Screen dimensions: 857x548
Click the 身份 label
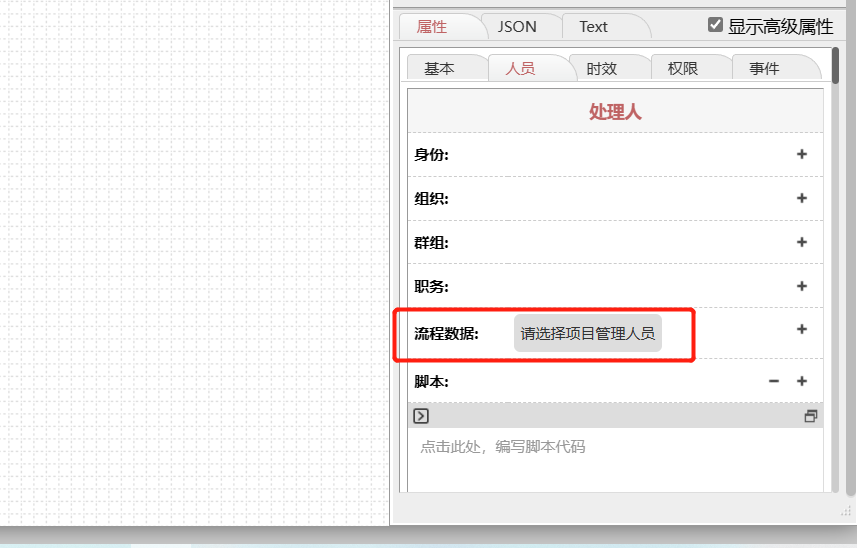(x=431, y=155)
